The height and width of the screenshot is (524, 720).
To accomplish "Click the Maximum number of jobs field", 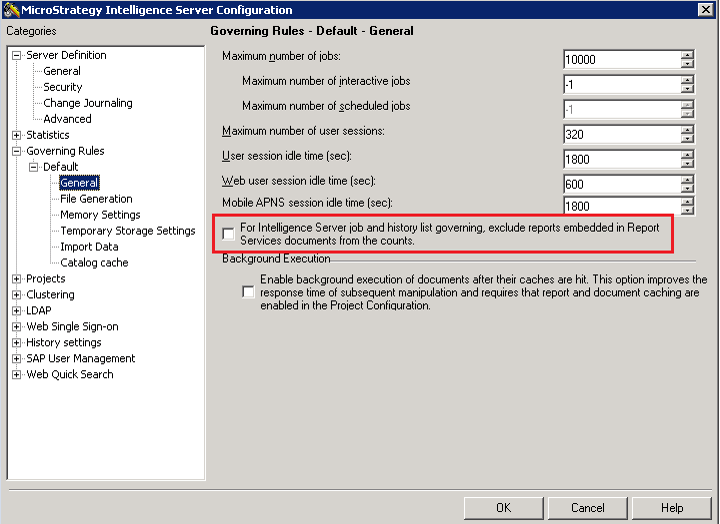I will pos(622,60).
